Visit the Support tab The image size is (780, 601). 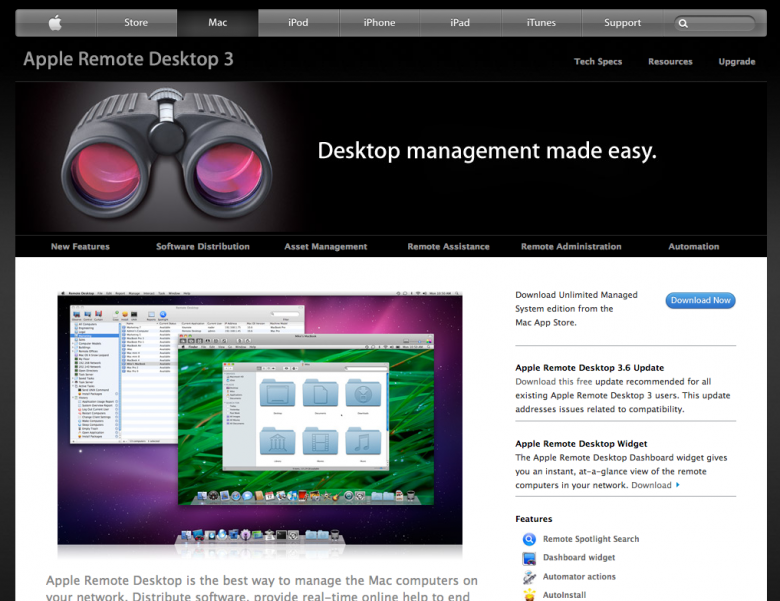(622, 23)
